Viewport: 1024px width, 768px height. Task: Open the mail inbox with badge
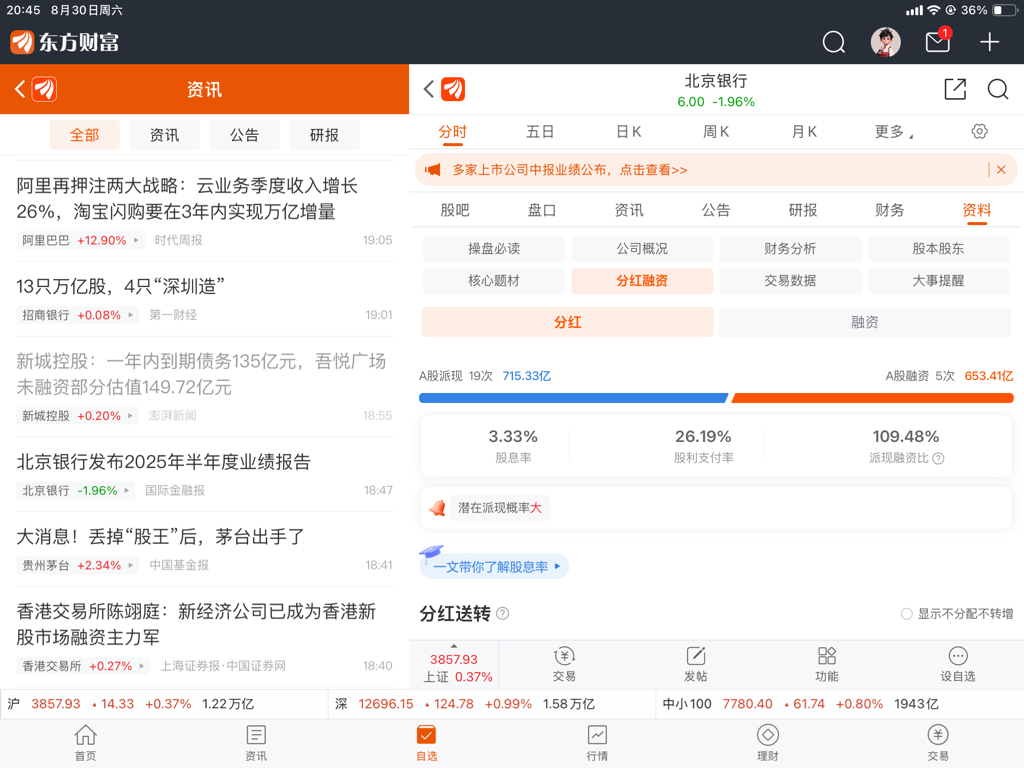938,42
